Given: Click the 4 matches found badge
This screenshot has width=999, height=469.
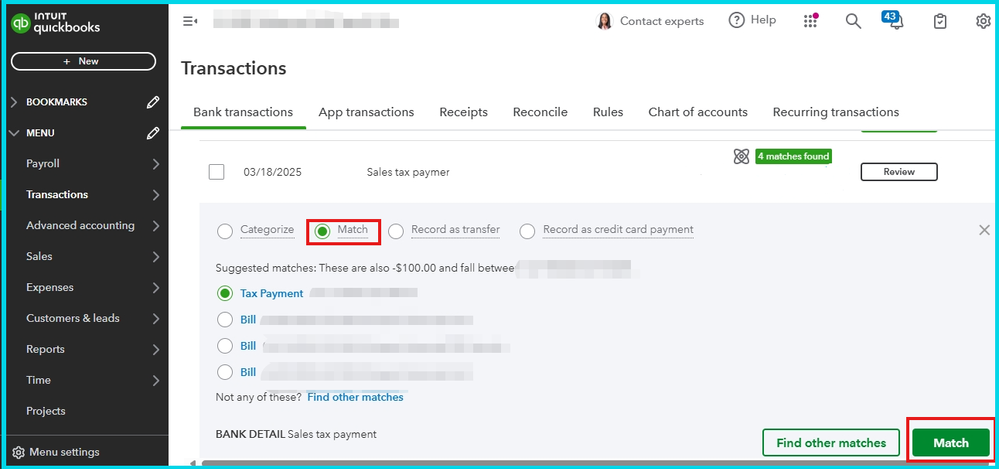Looking at the screenshot, I should click(x=794, y=156).
